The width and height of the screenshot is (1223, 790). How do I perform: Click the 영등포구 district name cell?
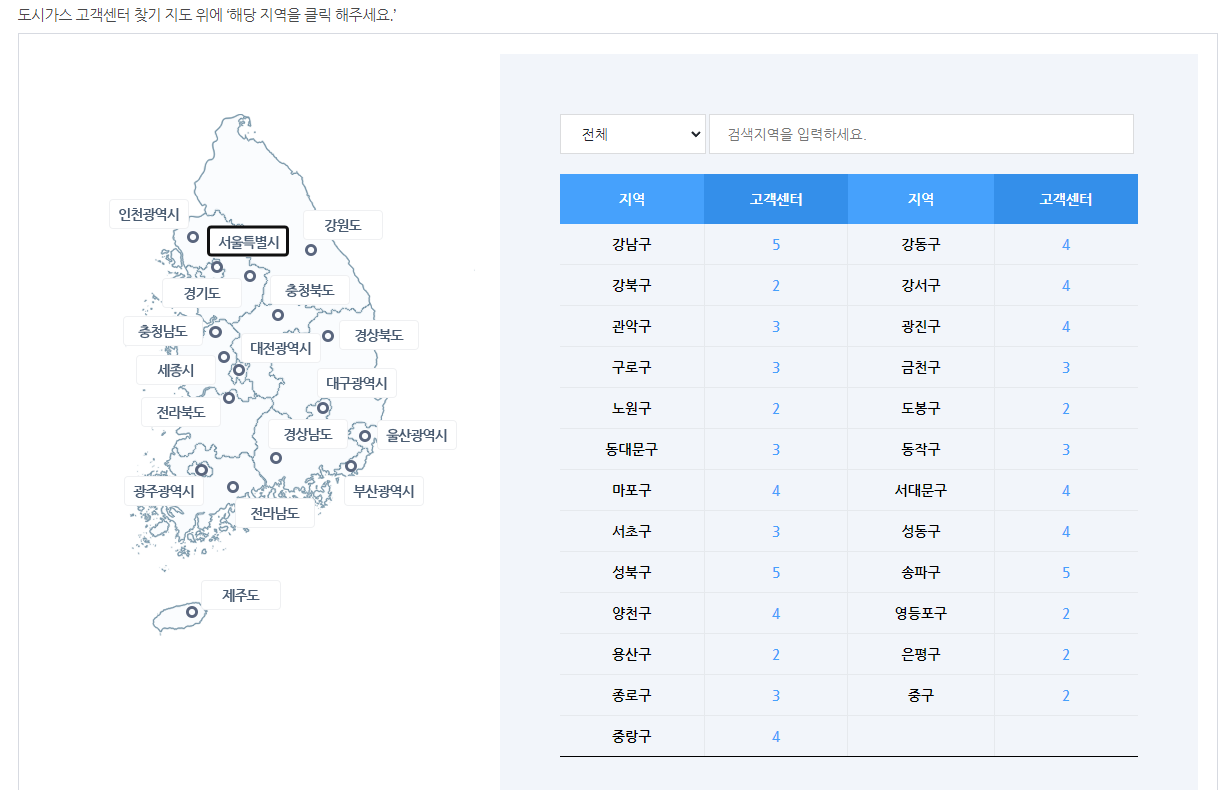click(x=921, y=613)
